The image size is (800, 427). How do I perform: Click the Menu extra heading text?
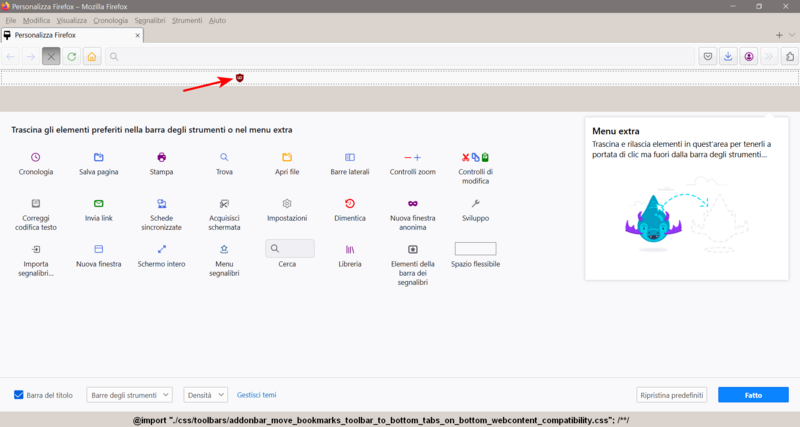pyautogui.click(x=615, y=131)
